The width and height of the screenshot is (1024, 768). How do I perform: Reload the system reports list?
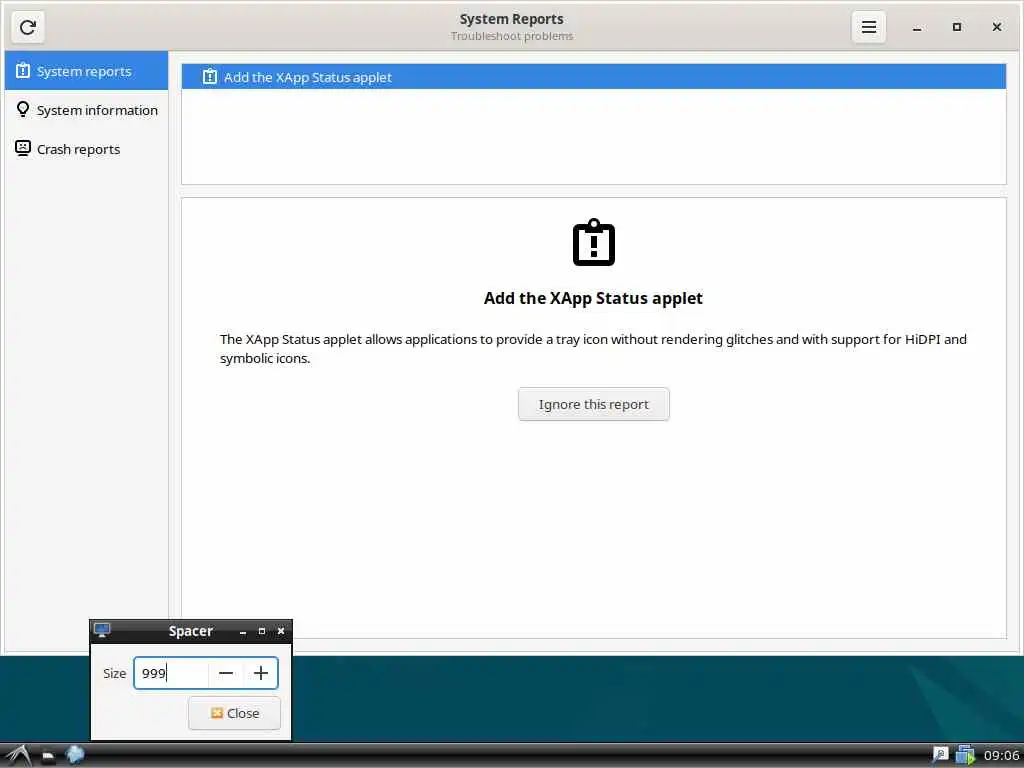point(27,27)
